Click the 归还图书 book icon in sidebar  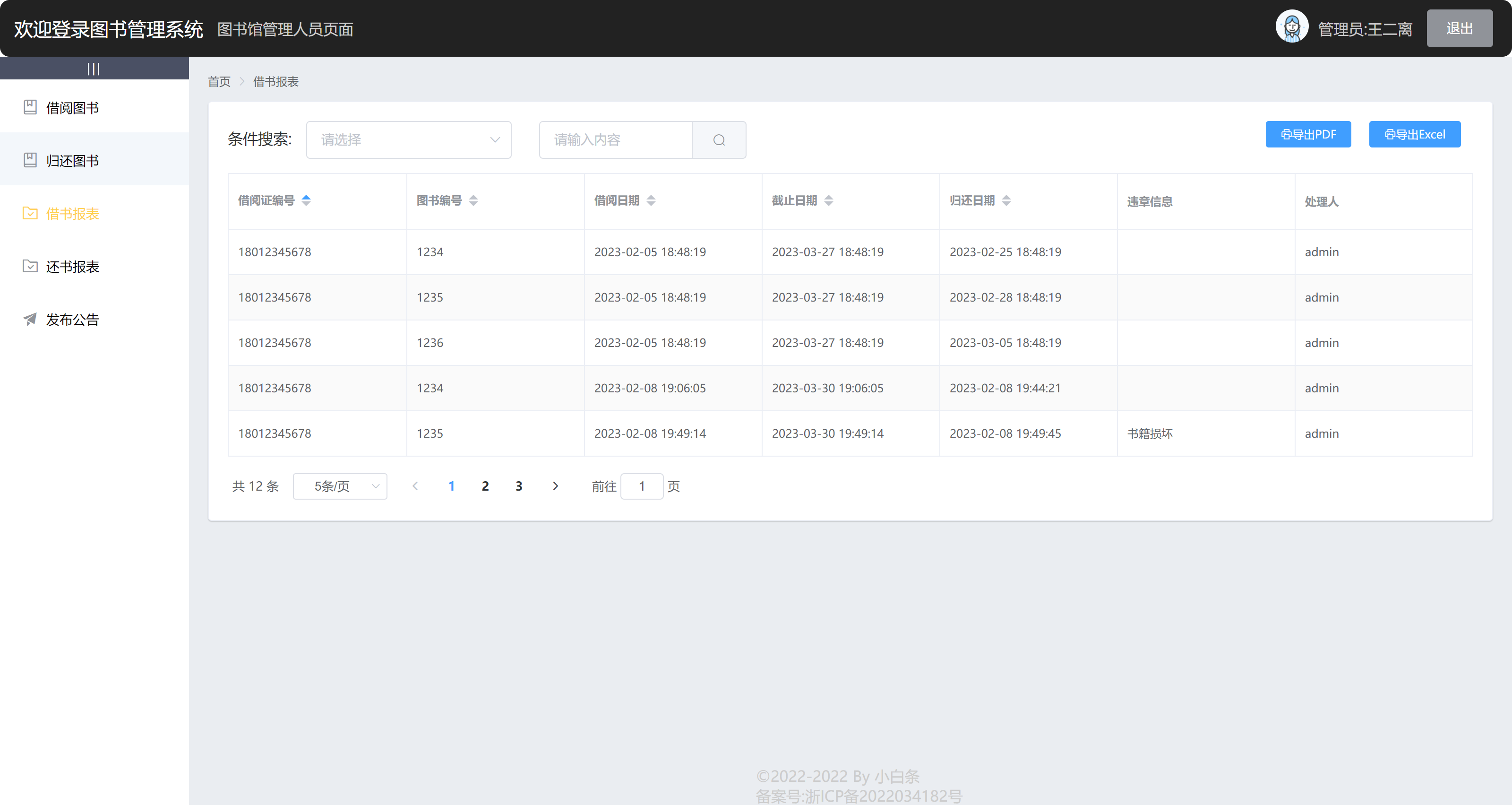(30, 160)
